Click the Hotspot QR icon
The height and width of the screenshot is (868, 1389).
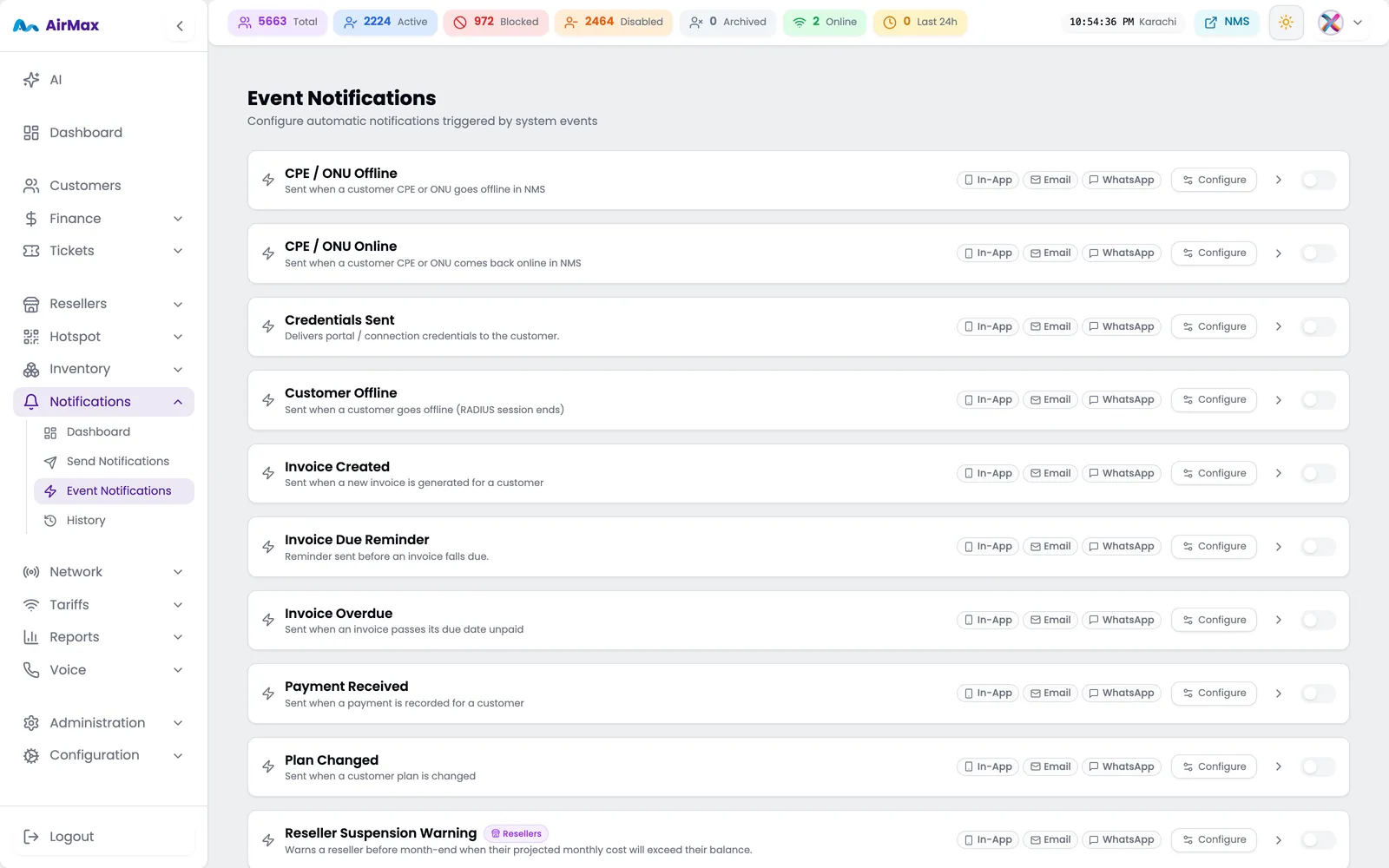[x=31, y=337]
